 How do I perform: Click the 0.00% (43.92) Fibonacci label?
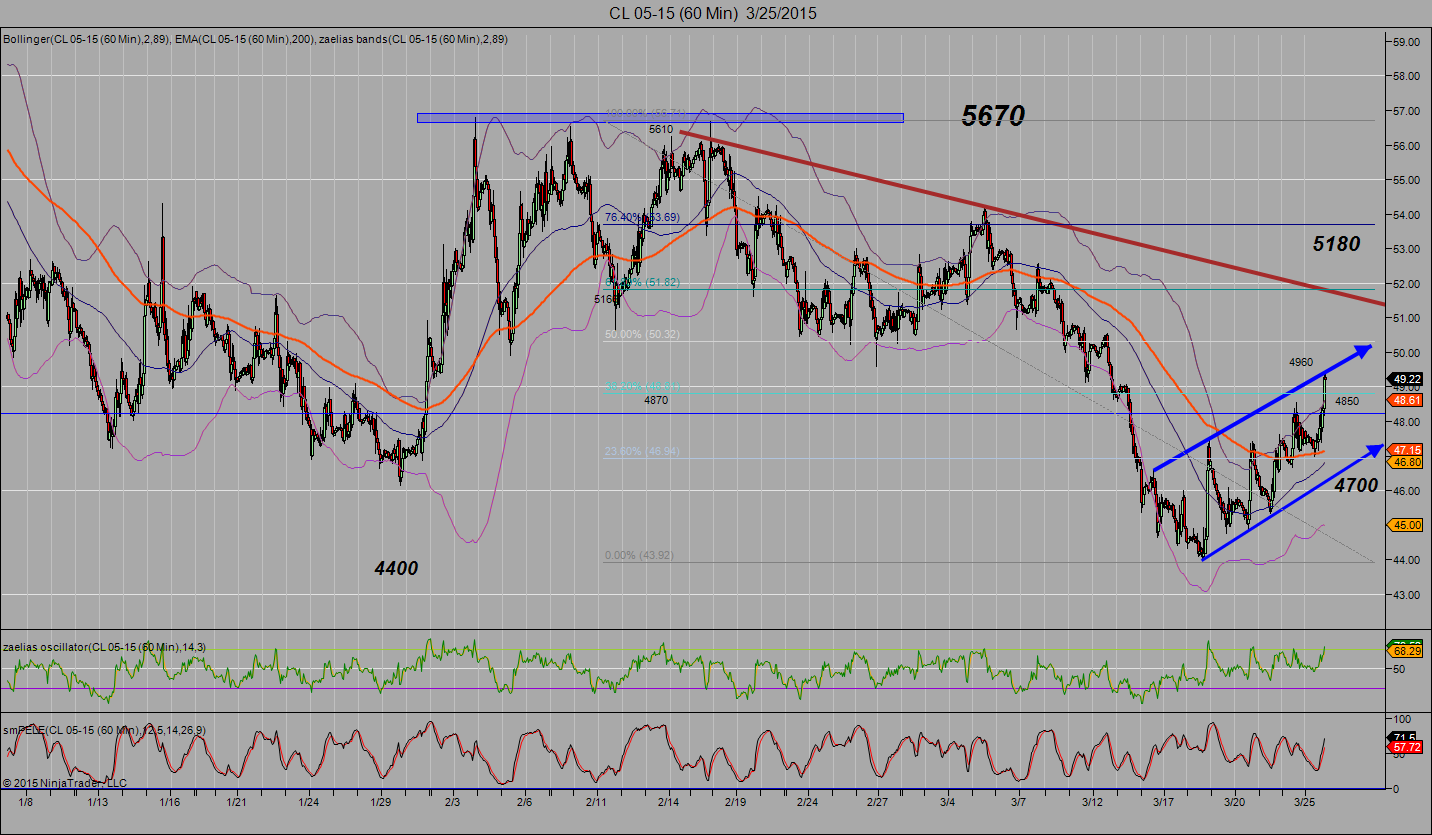tap(639, 556)
